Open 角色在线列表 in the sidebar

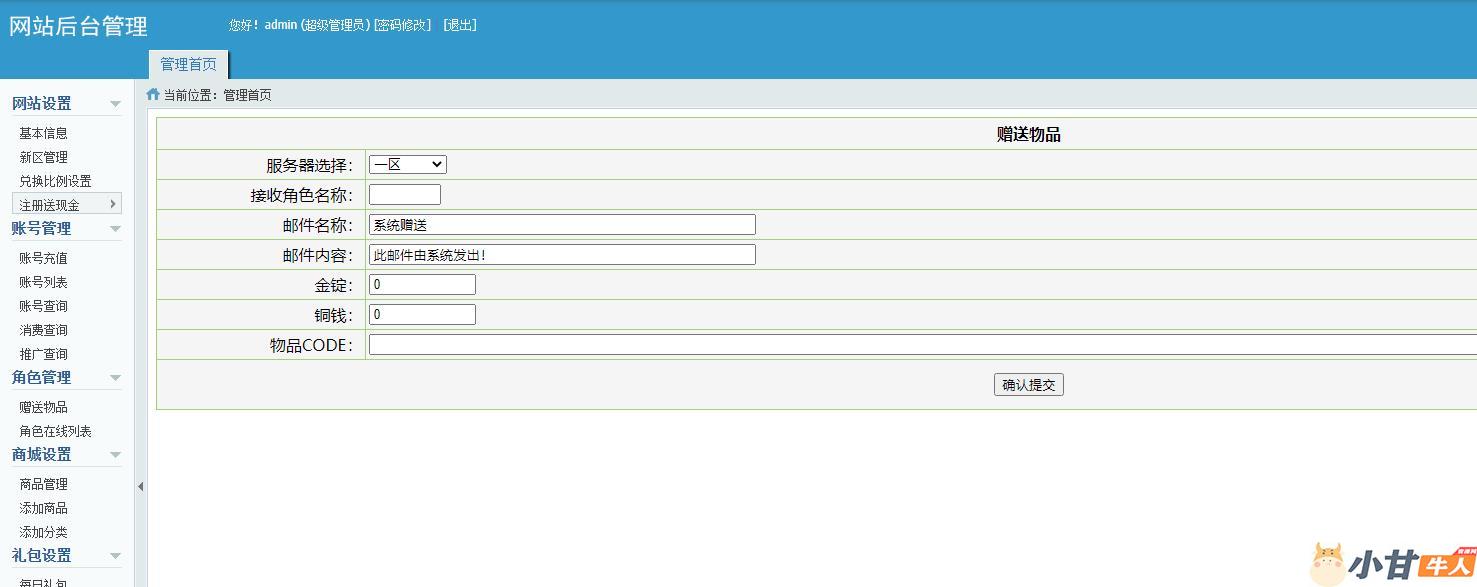(x=55, y=431)
